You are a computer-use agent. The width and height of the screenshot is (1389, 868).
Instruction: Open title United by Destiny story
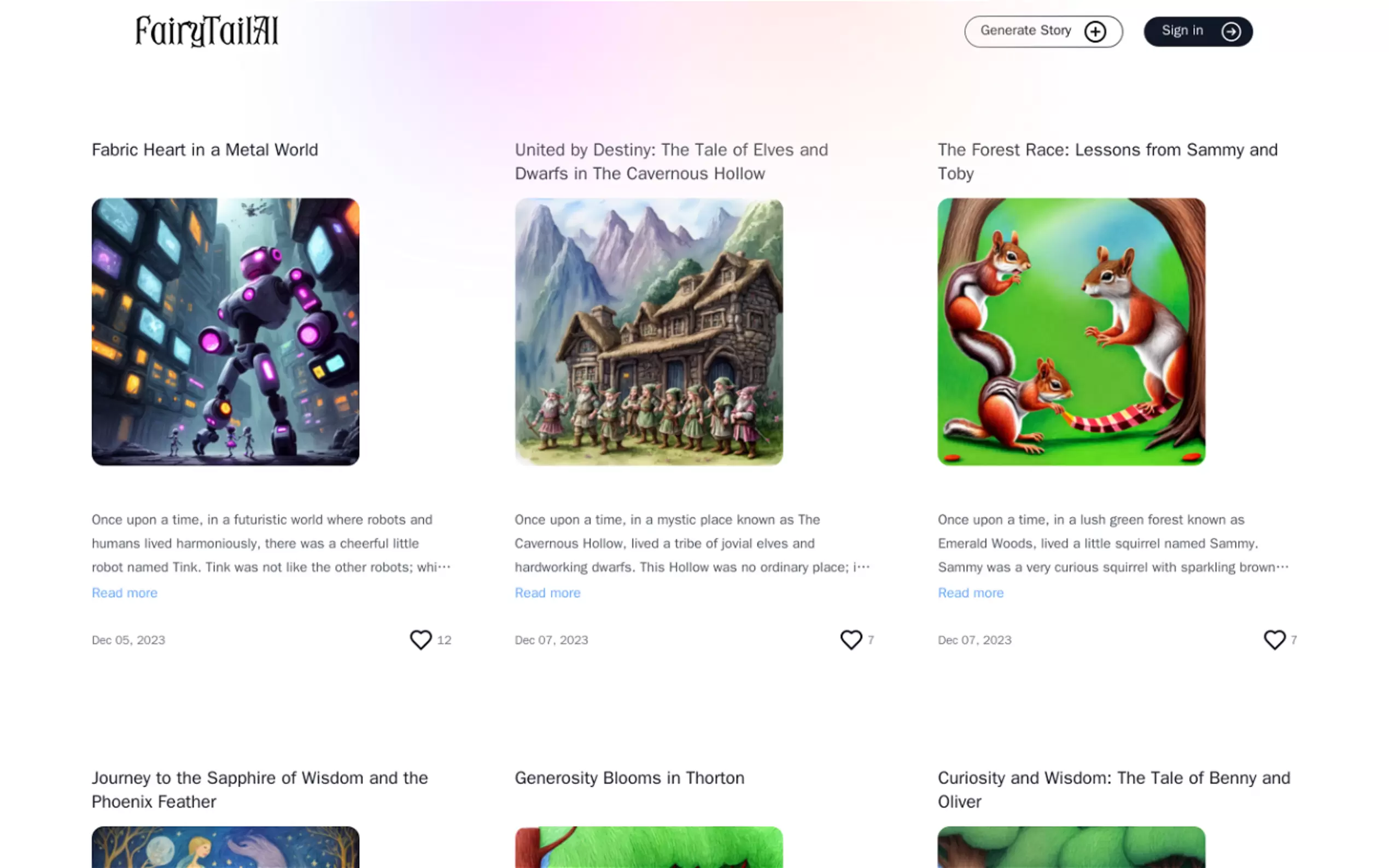pyautogui.click(x=671, y=161)
